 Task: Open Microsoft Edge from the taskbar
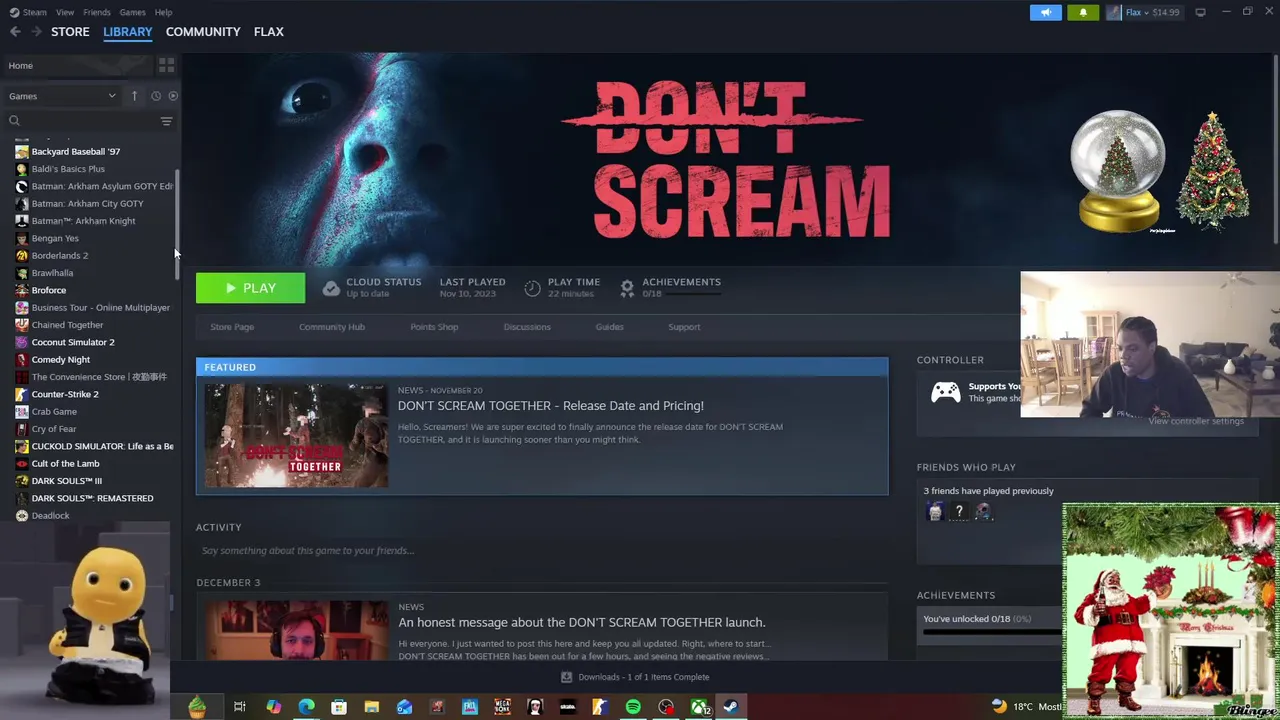[x=306, y=707]
